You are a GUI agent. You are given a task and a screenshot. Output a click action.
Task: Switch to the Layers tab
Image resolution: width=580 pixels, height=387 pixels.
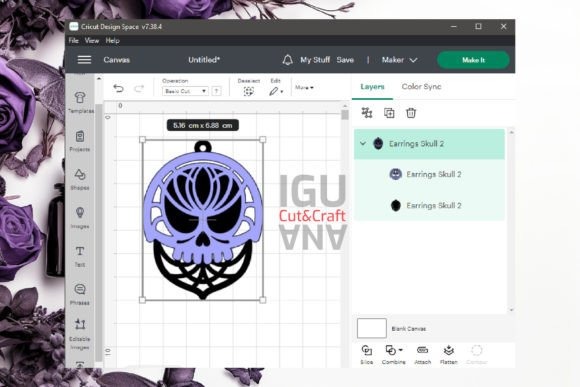click(372, 87)
